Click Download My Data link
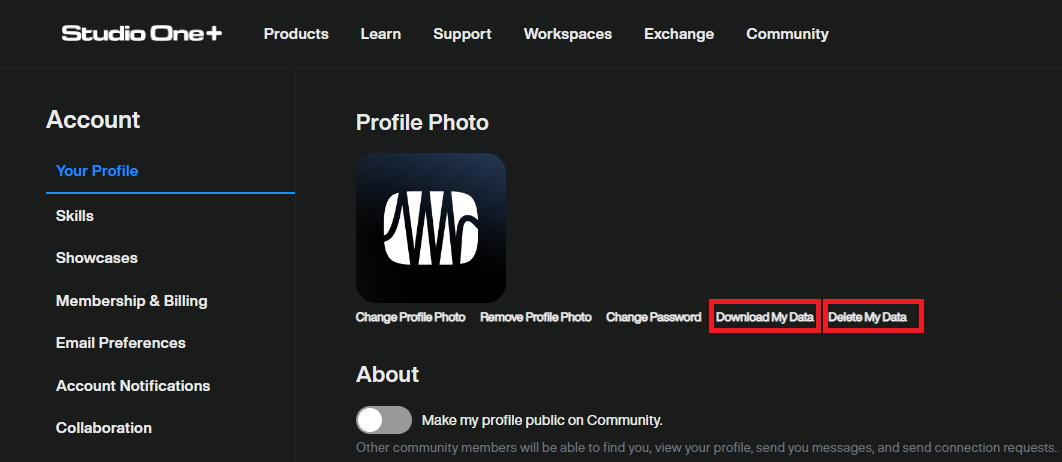This screenshot has width=1062, height=462. tap(765, 317)
